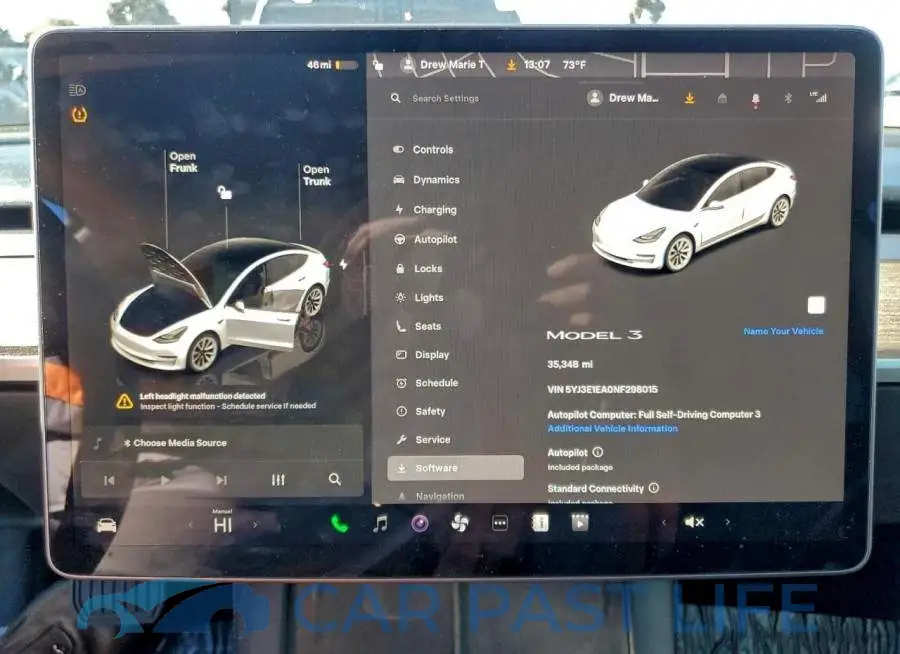The image size is (900, 654).
Task: Tap the notifications bell icon
Action: [x=755, y=99]
